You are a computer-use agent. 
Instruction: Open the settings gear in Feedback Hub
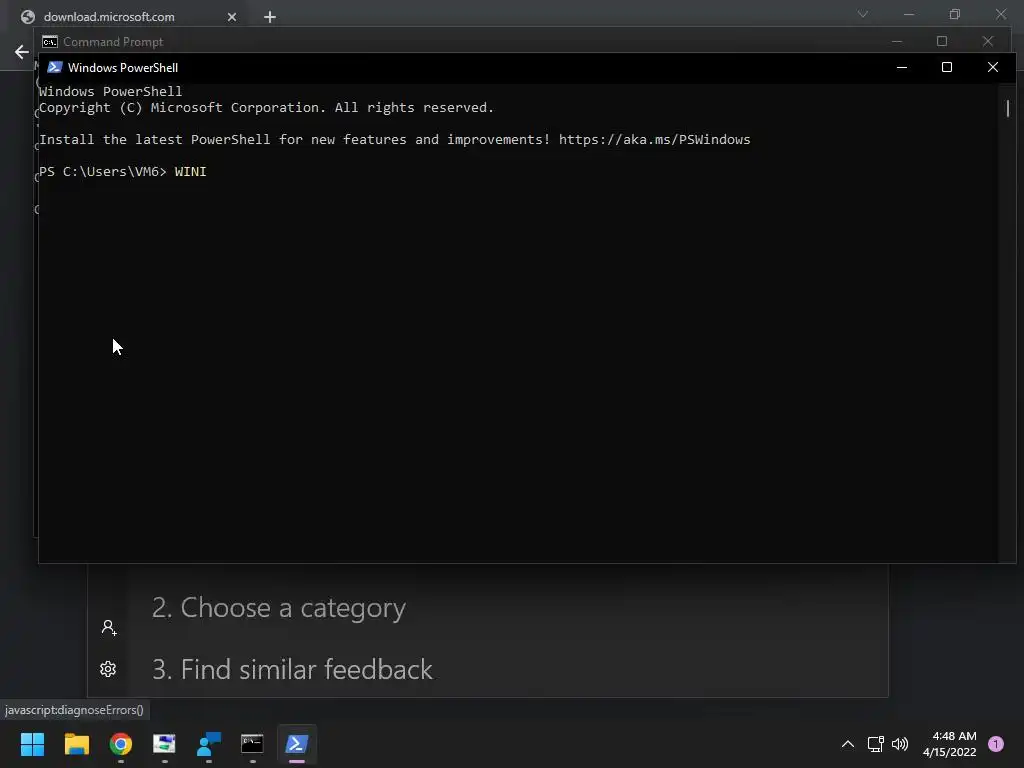tap(108, 669)
